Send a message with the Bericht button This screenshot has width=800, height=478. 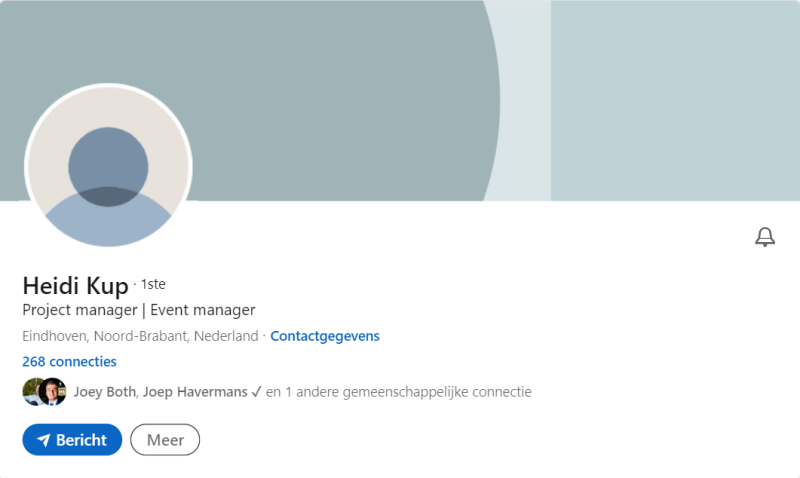(x=72, y=440)
